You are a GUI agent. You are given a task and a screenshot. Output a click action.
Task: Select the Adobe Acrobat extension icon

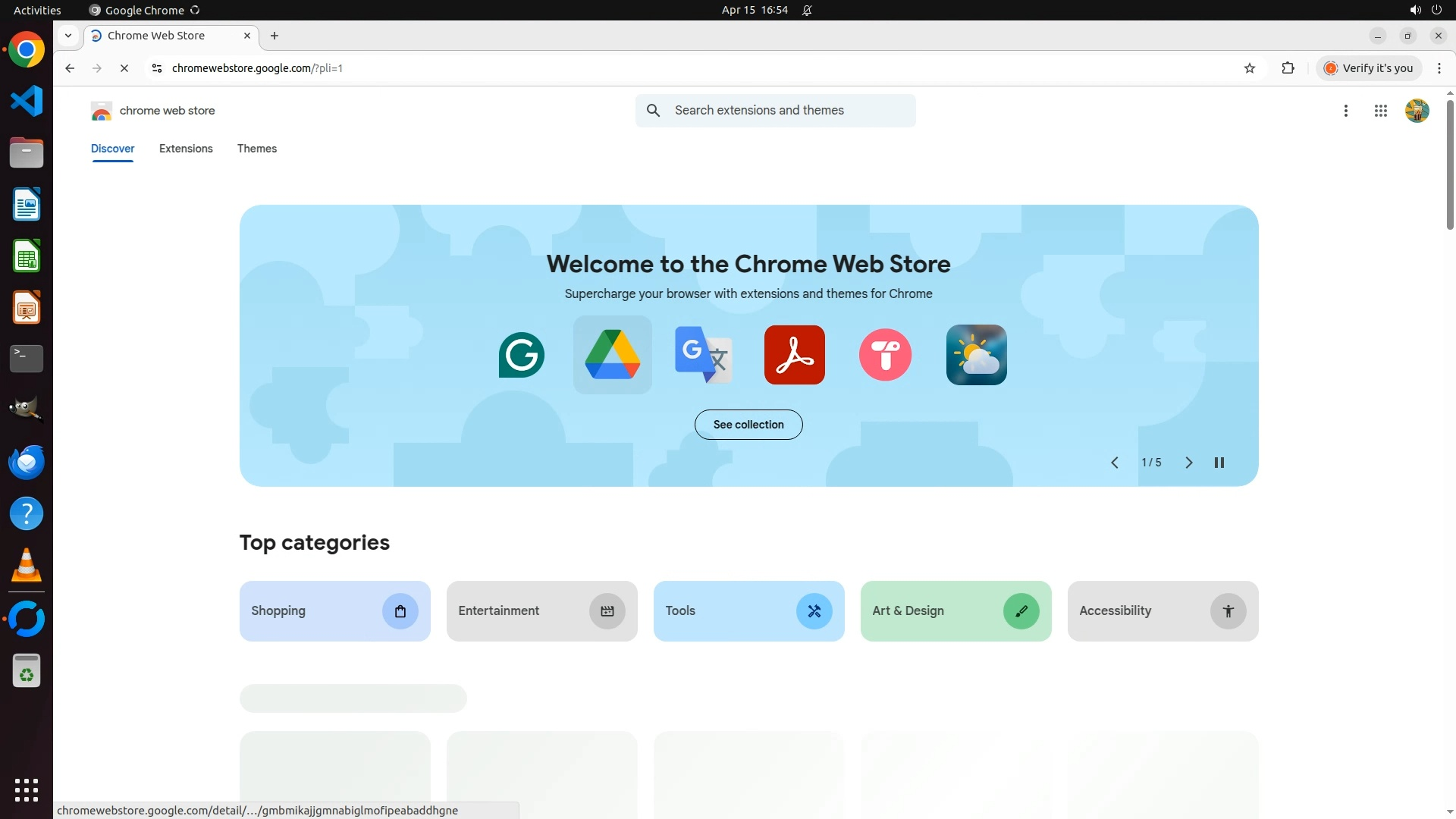tap(794, 355)
